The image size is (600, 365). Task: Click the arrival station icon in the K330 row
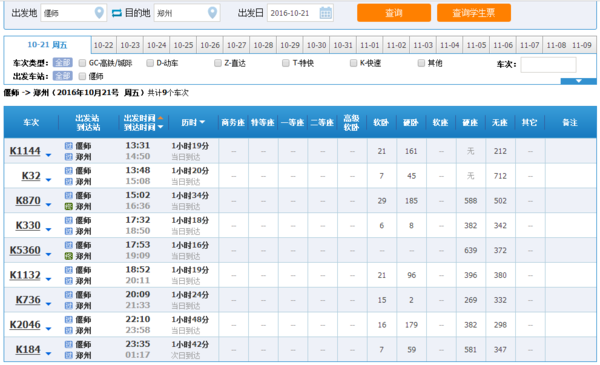tap(68, 231)
